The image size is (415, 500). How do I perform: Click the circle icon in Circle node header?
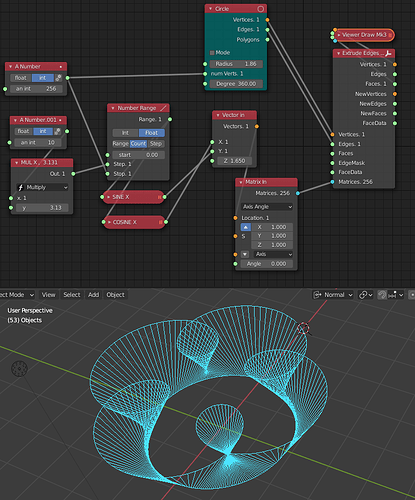click(261, 9)
